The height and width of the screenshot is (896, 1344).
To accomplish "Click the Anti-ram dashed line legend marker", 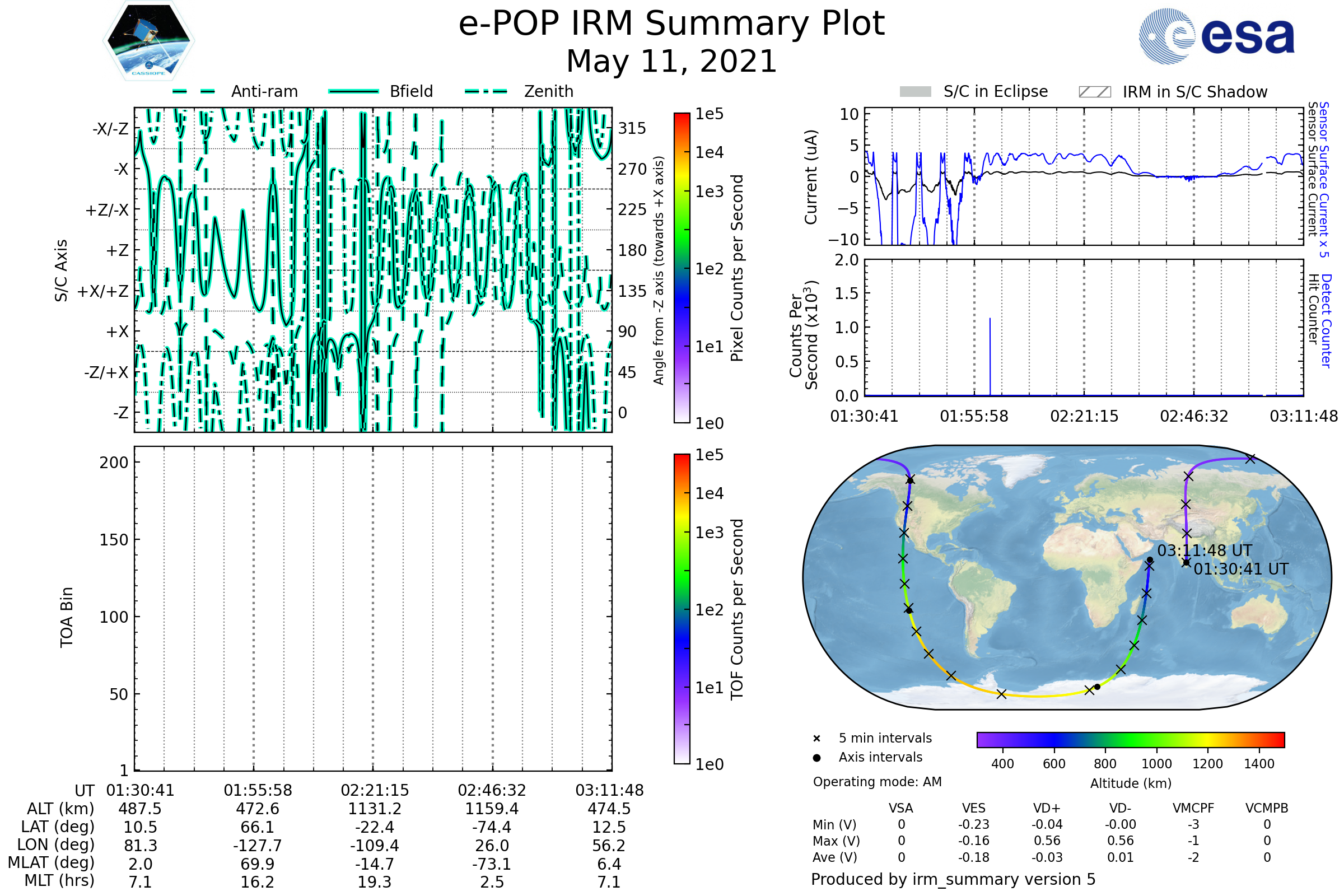I will tap(194, 91).
